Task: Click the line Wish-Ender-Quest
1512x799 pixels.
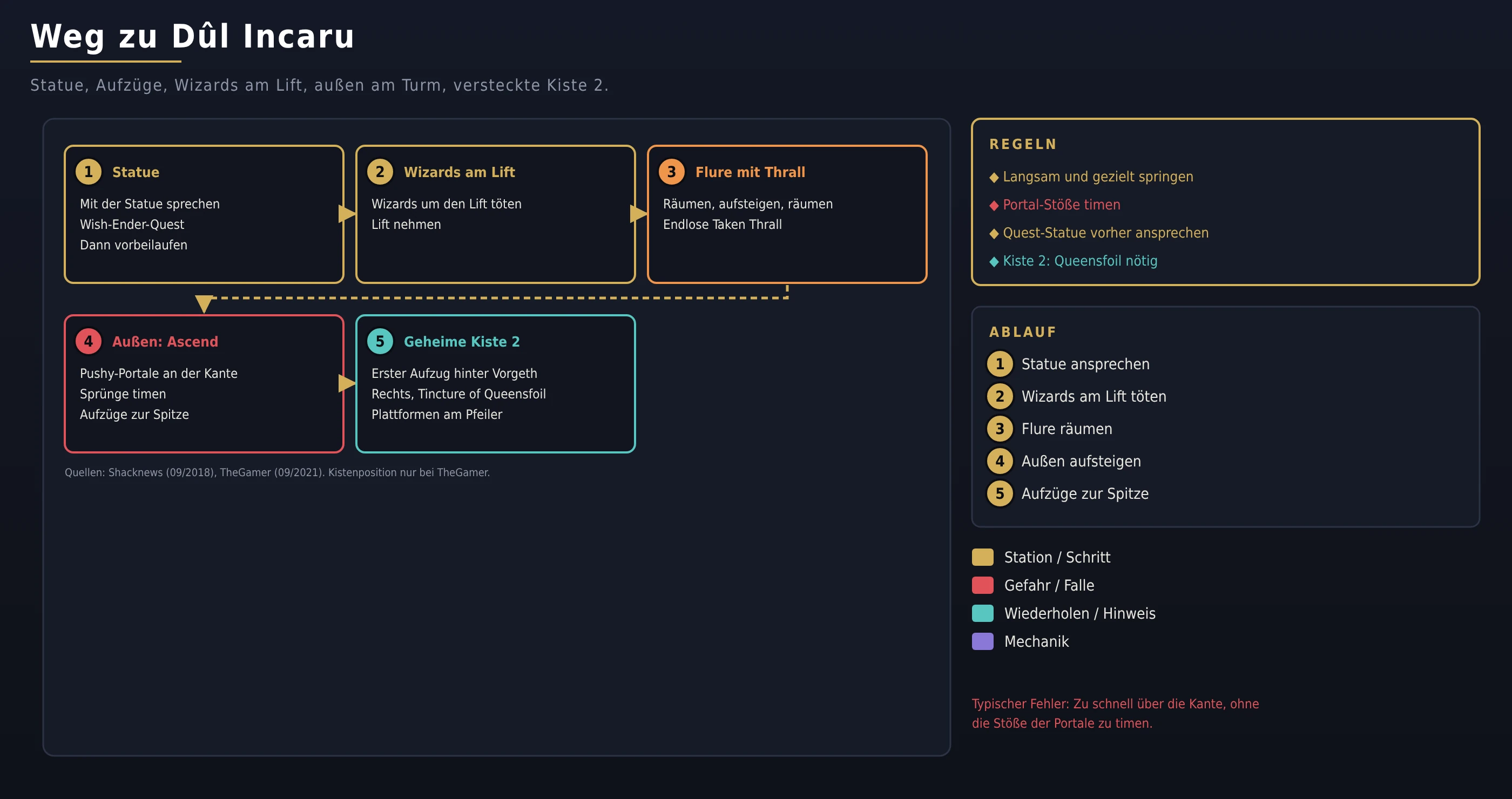Action: tap(132, 225)
